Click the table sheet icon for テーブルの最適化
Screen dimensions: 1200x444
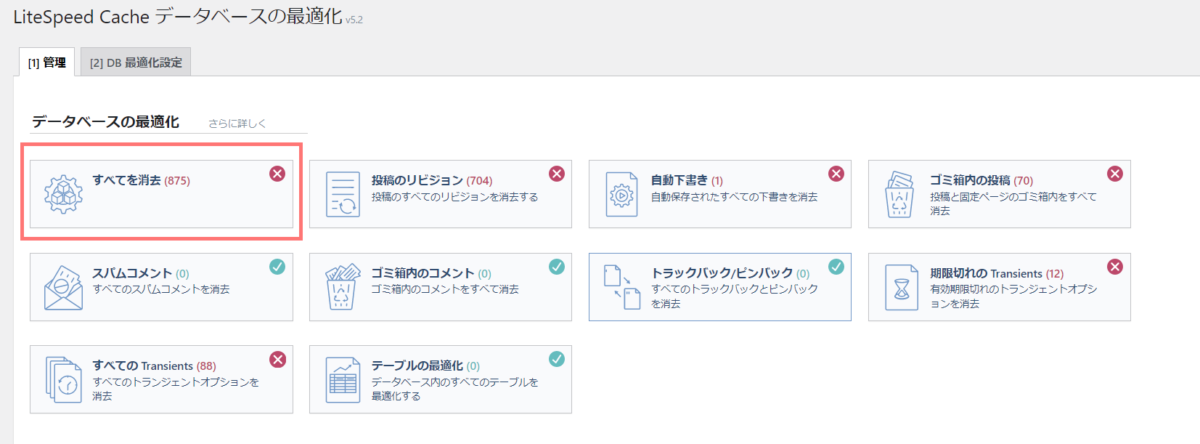coord(342,379)
